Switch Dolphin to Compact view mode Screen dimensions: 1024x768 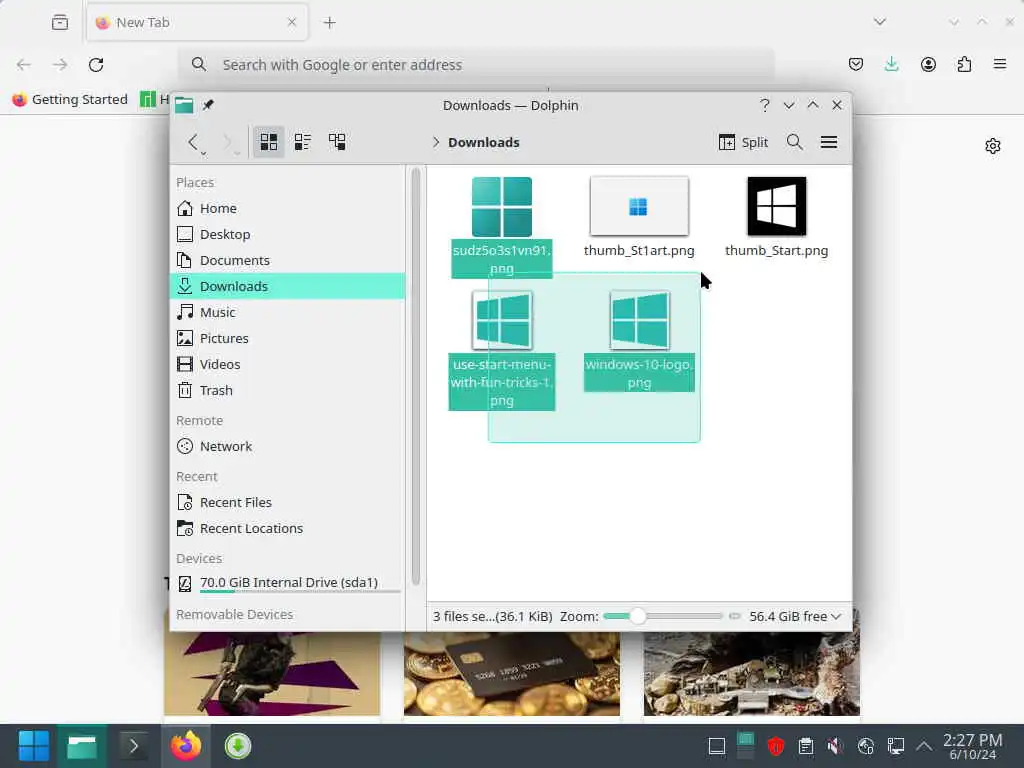tap(302, 142)
